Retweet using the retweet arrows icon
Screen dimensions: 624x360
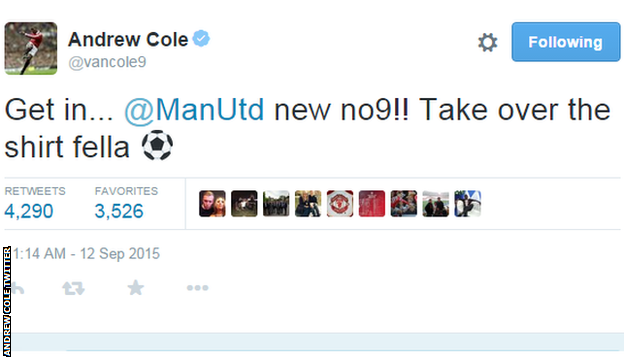74,288
